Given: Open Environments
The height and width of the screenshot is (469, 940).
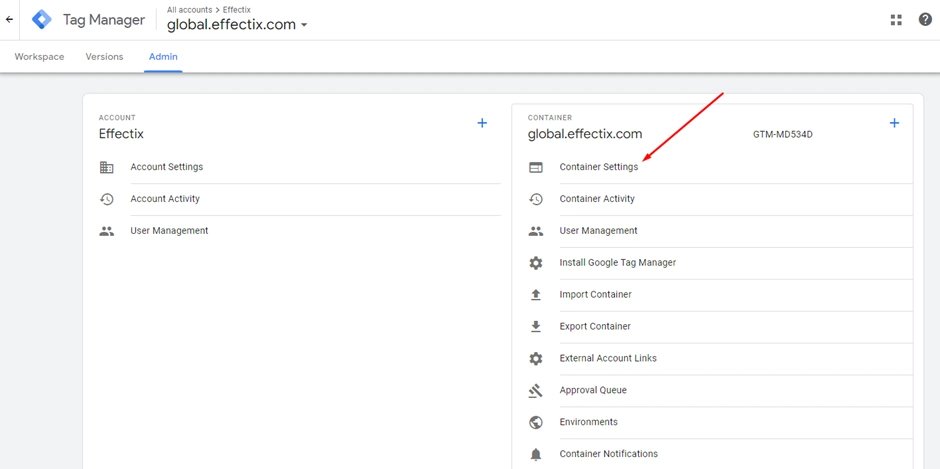Looking at the screenshot, I should pos(588,422).
